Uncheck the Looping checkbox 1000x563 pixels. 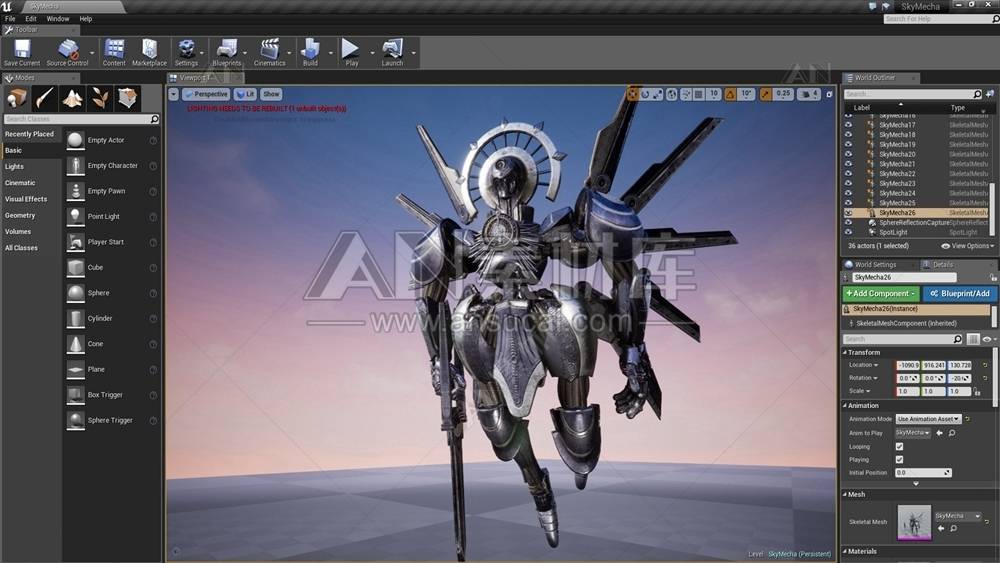(x=899, y=447)
